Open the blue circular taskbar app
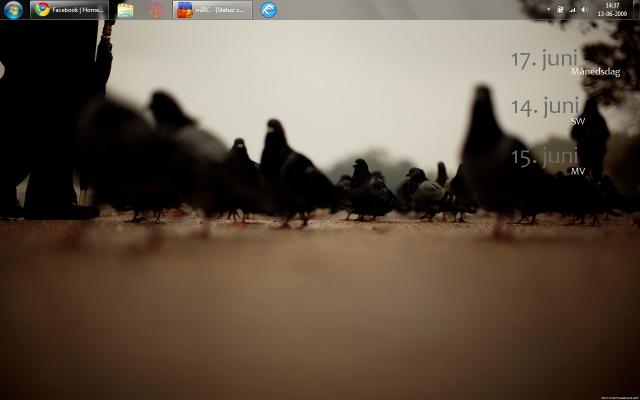 pyautogui.click(x=268, y=10)
